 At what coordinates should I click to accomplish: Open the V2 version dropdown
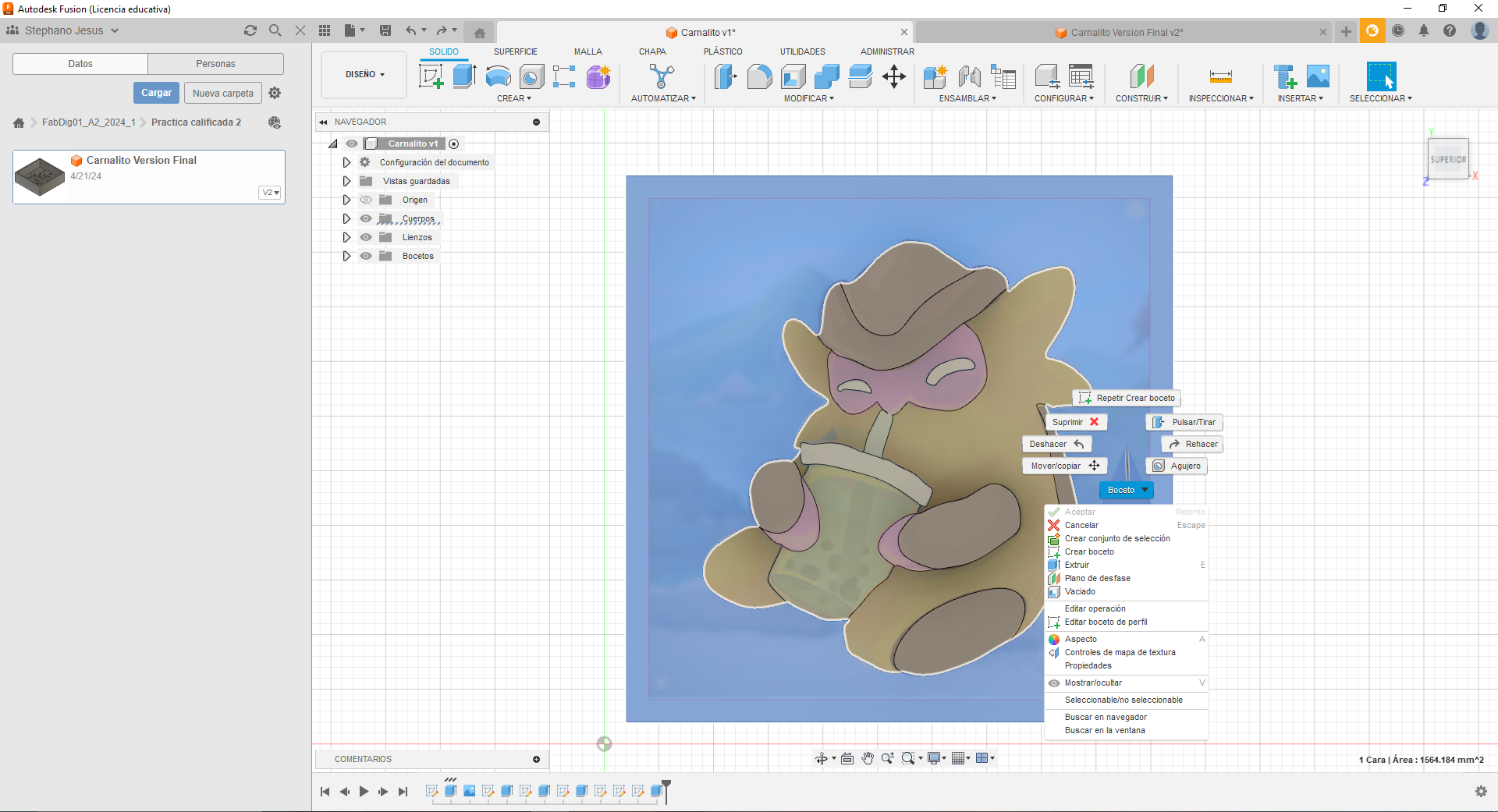271,193
